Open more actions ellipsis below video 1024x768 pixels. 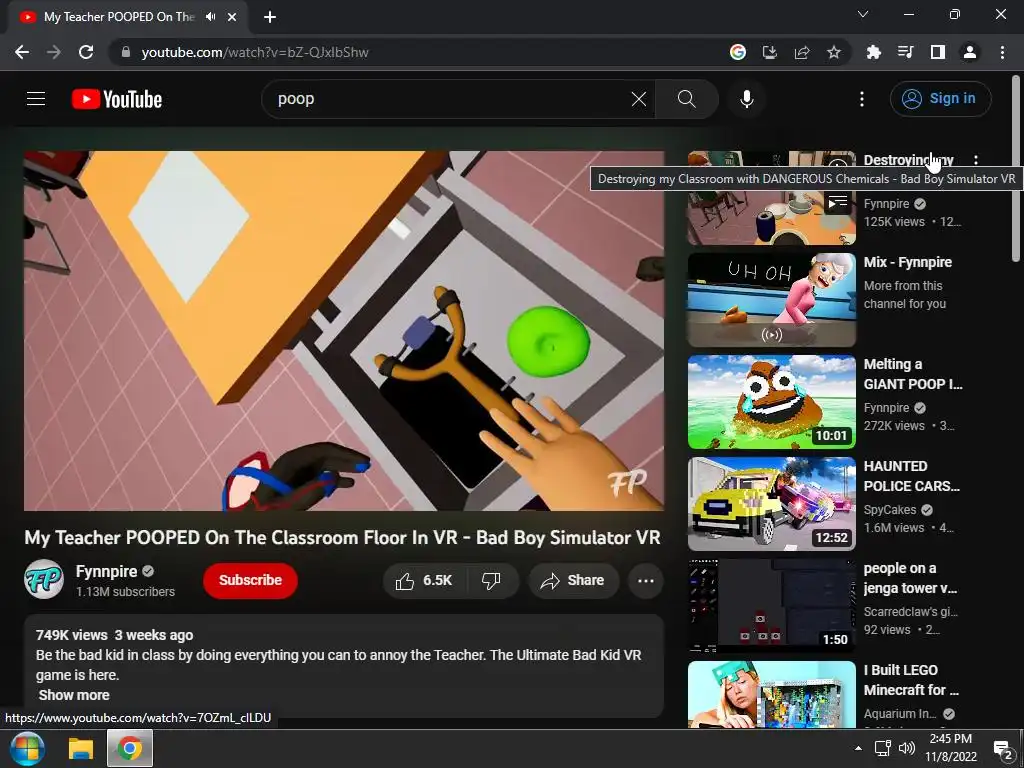[646, 581]
